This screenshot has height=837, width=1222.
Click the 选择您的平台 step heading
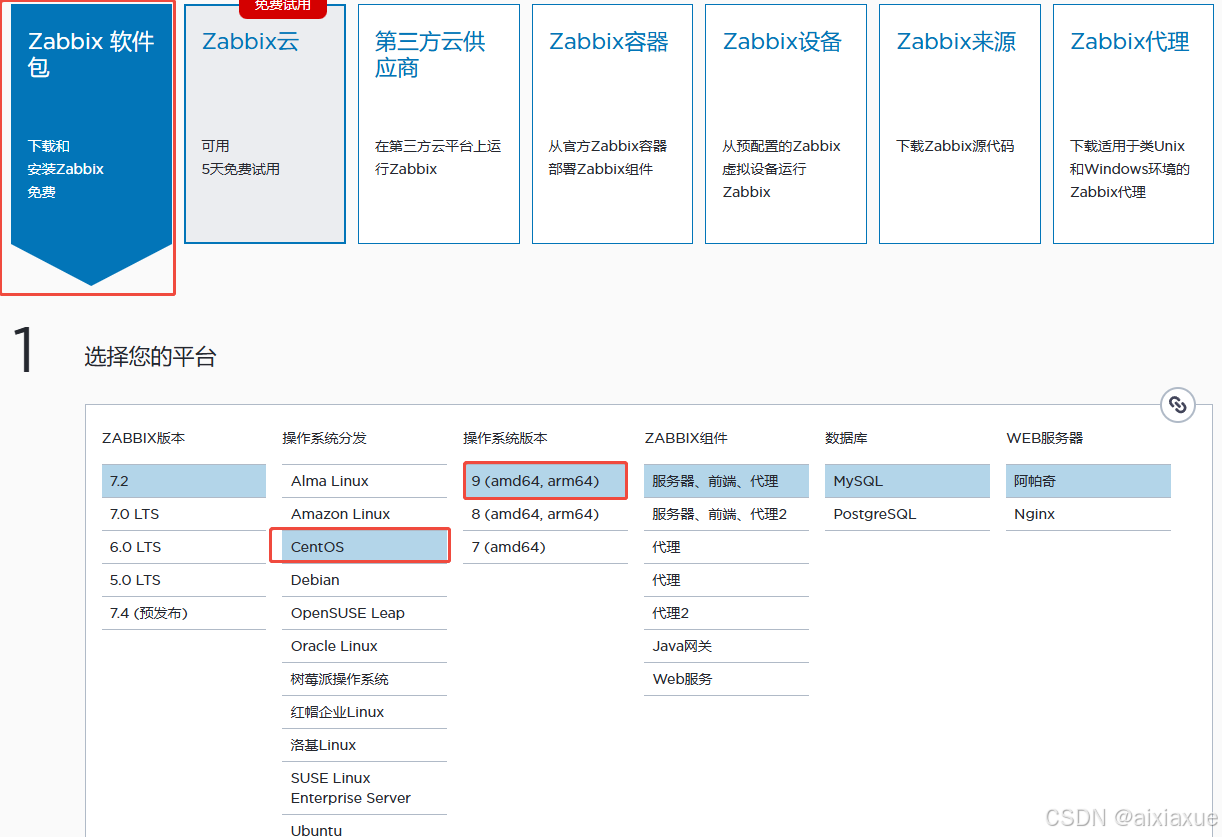coord(150,357)
